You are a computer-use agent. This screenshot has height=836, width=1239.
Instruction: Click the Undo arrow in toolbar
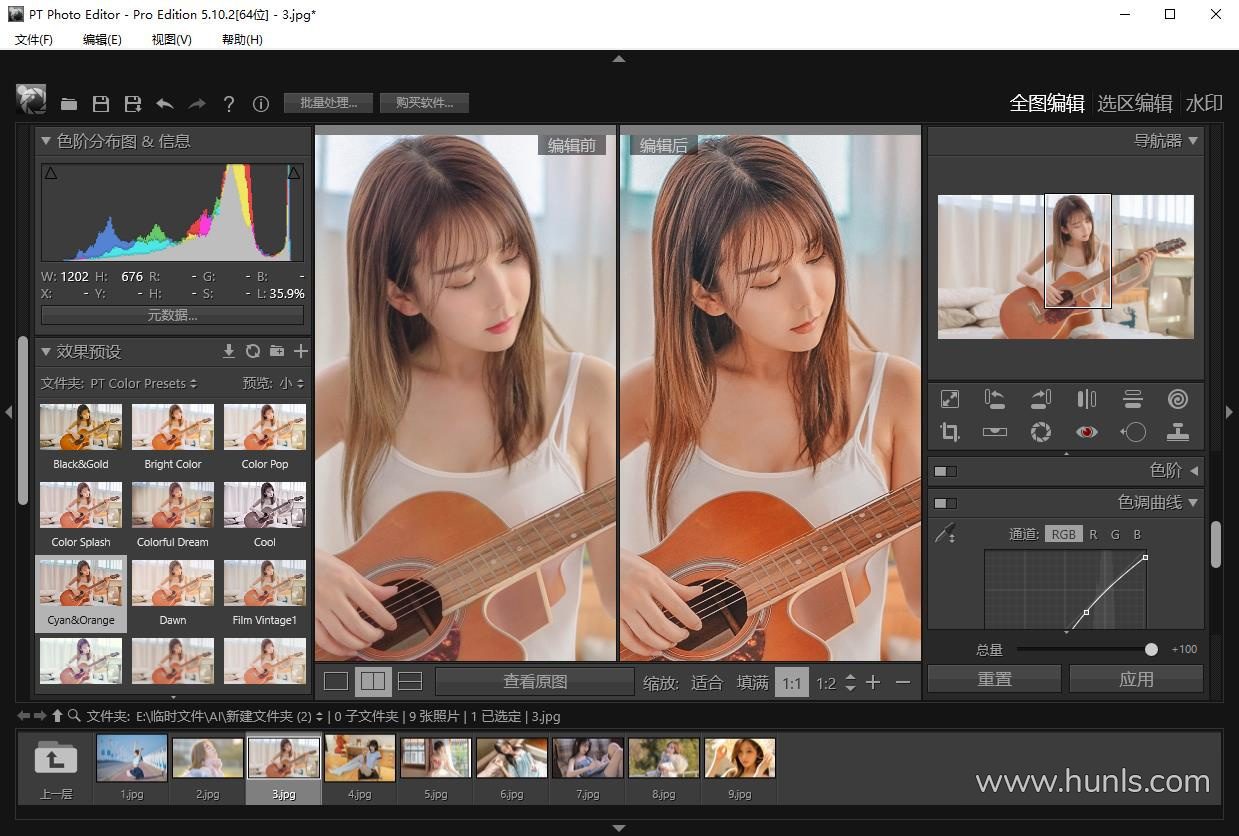[165, 103]
